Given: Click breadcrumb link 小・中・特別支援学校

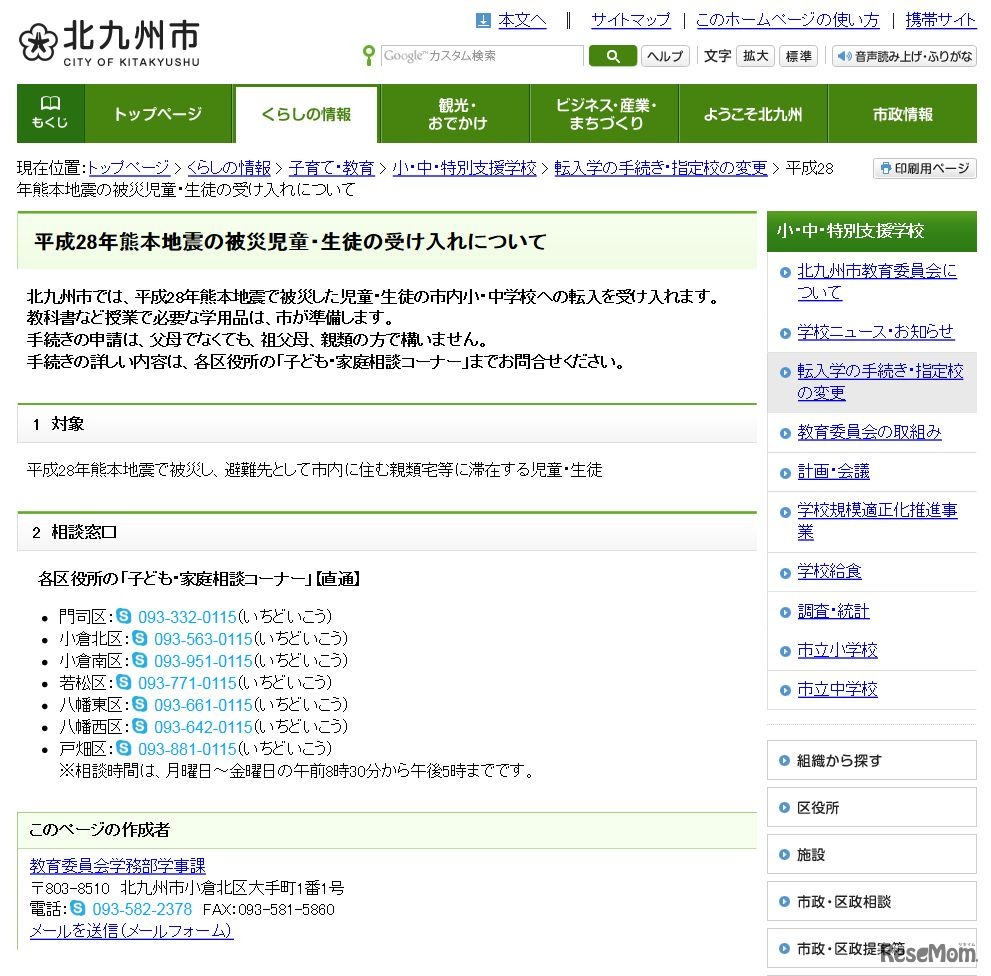Looking at the screenshot, I should point(465,168).
